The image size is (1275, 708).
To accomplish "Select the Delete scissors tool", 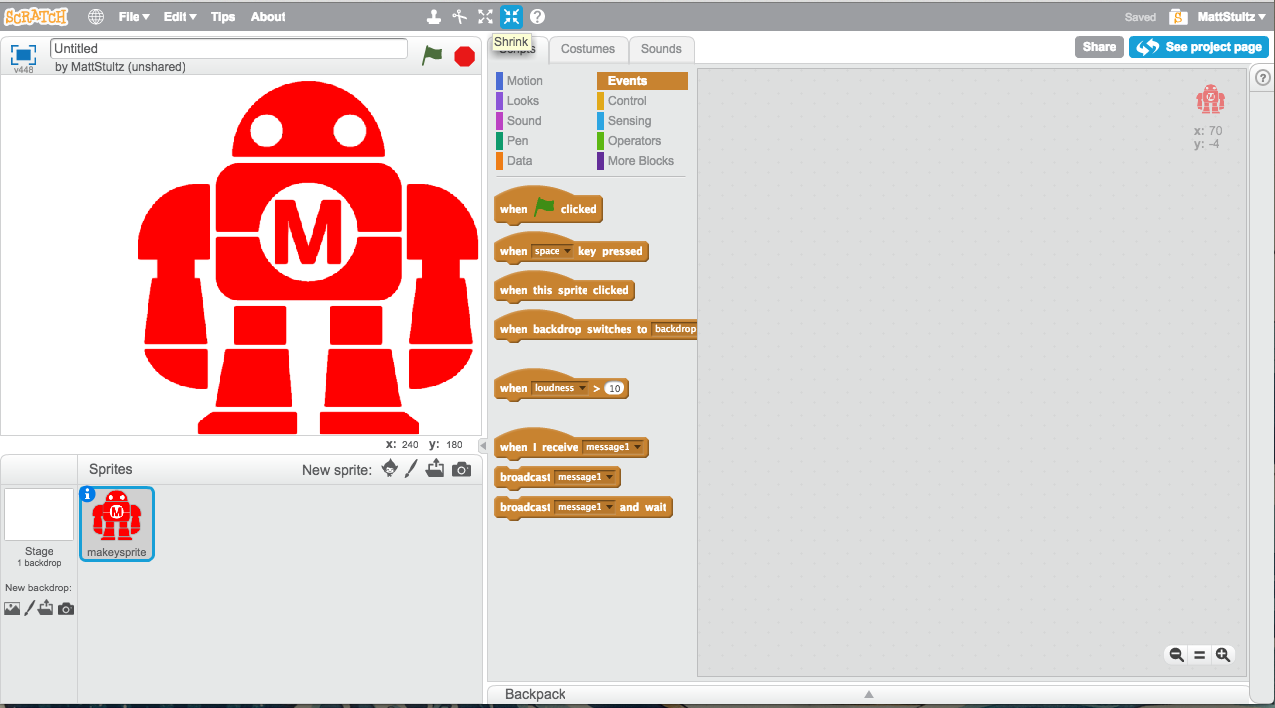I will point(459,16).
